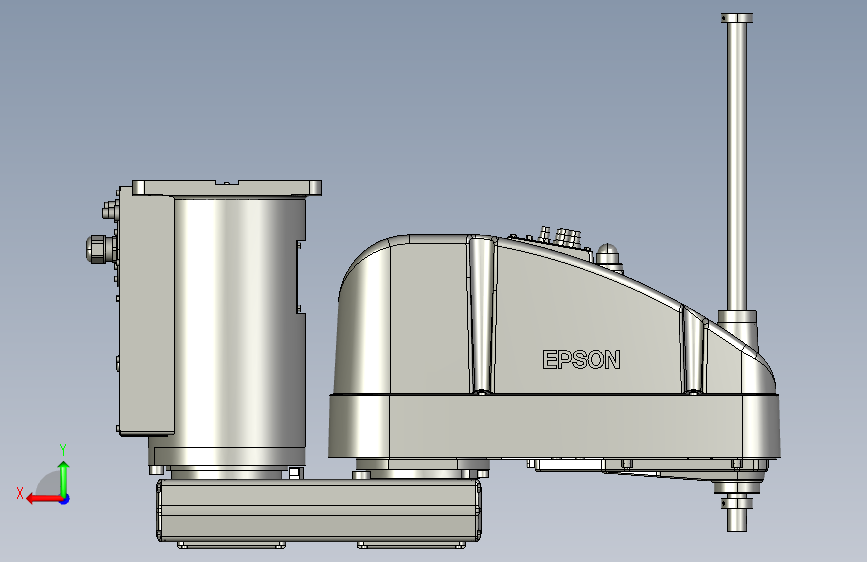
Task: Click the red X axis arrow of the triad
Action: pyautogui.click(x=44, y=499)
